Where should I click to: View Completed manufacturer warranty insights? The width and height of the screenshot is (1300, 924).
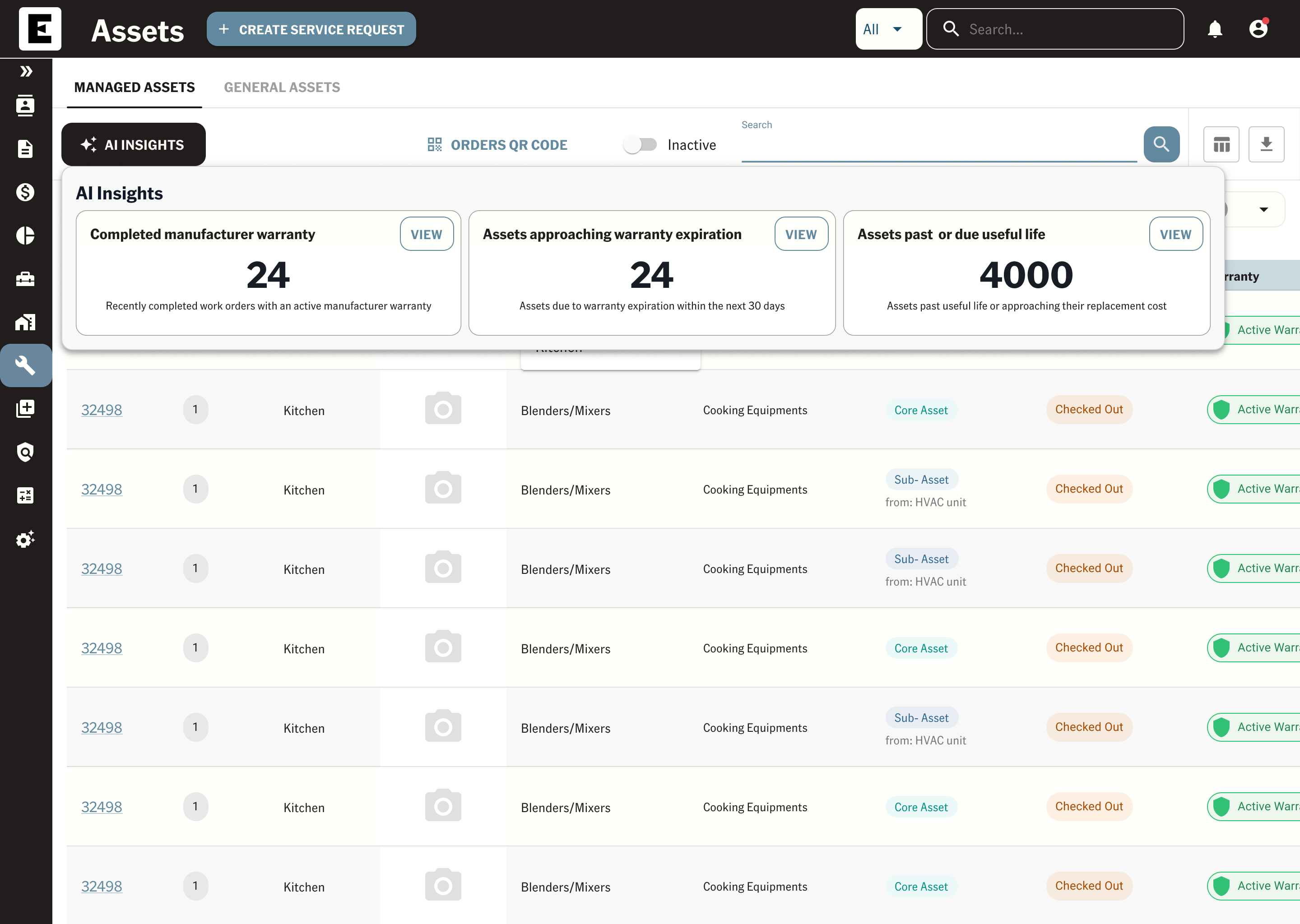point(427,234)
